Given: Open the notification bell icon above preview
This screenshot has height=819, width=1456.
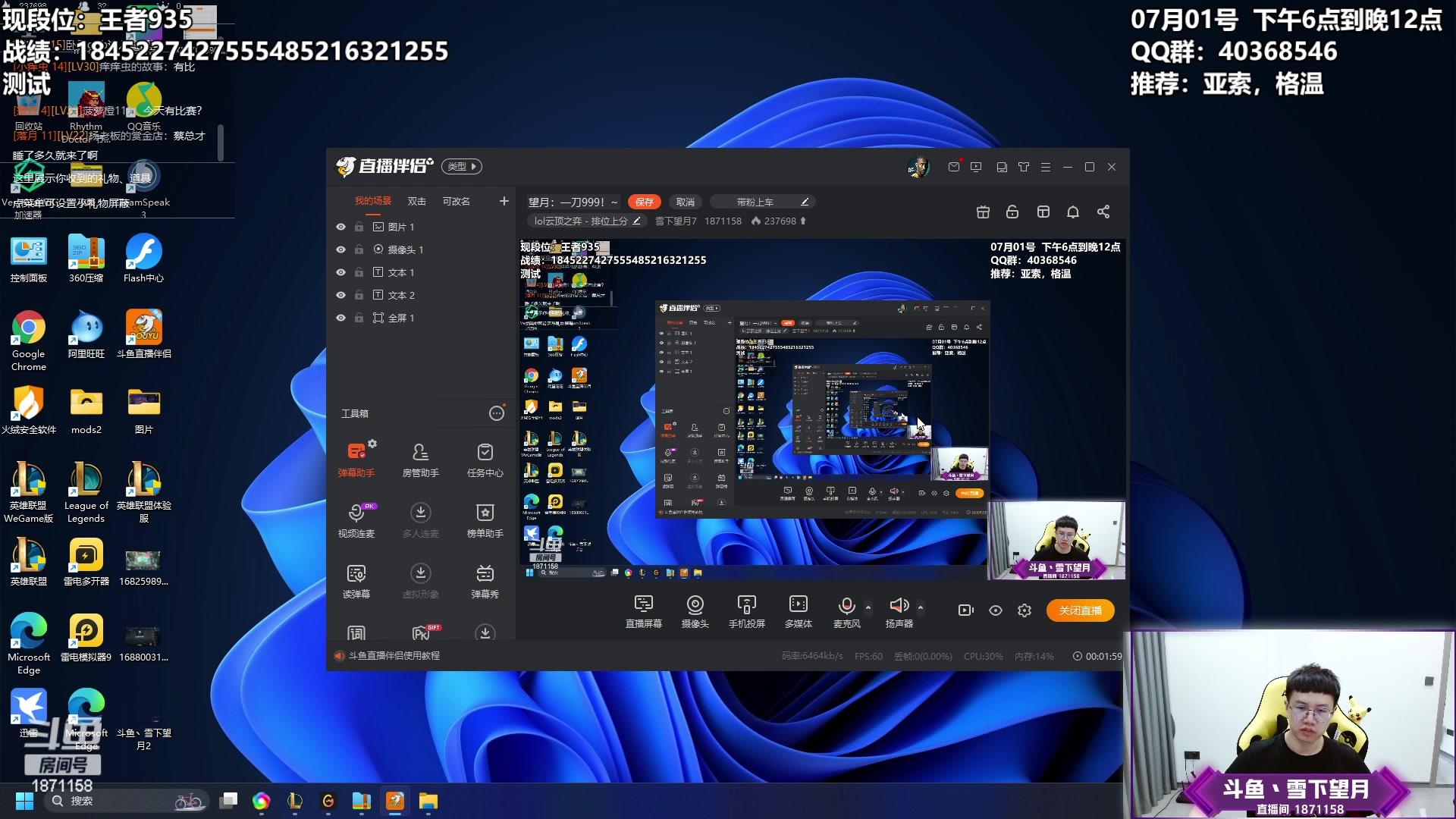Looking at the screenshot, I should (1073, 212).
